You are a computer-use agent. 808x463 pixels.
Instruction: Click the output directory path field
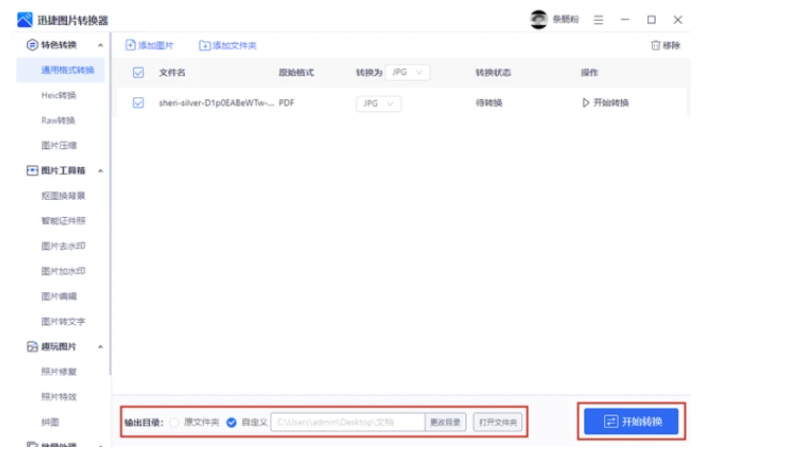point(347,423)
